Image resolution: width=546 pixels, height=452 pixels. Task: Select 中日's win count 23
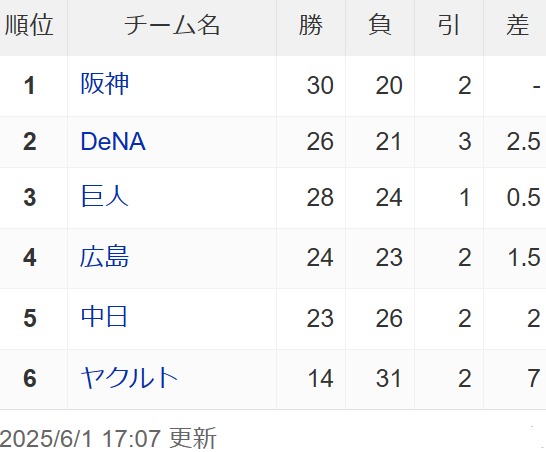(x=320, y=318)
